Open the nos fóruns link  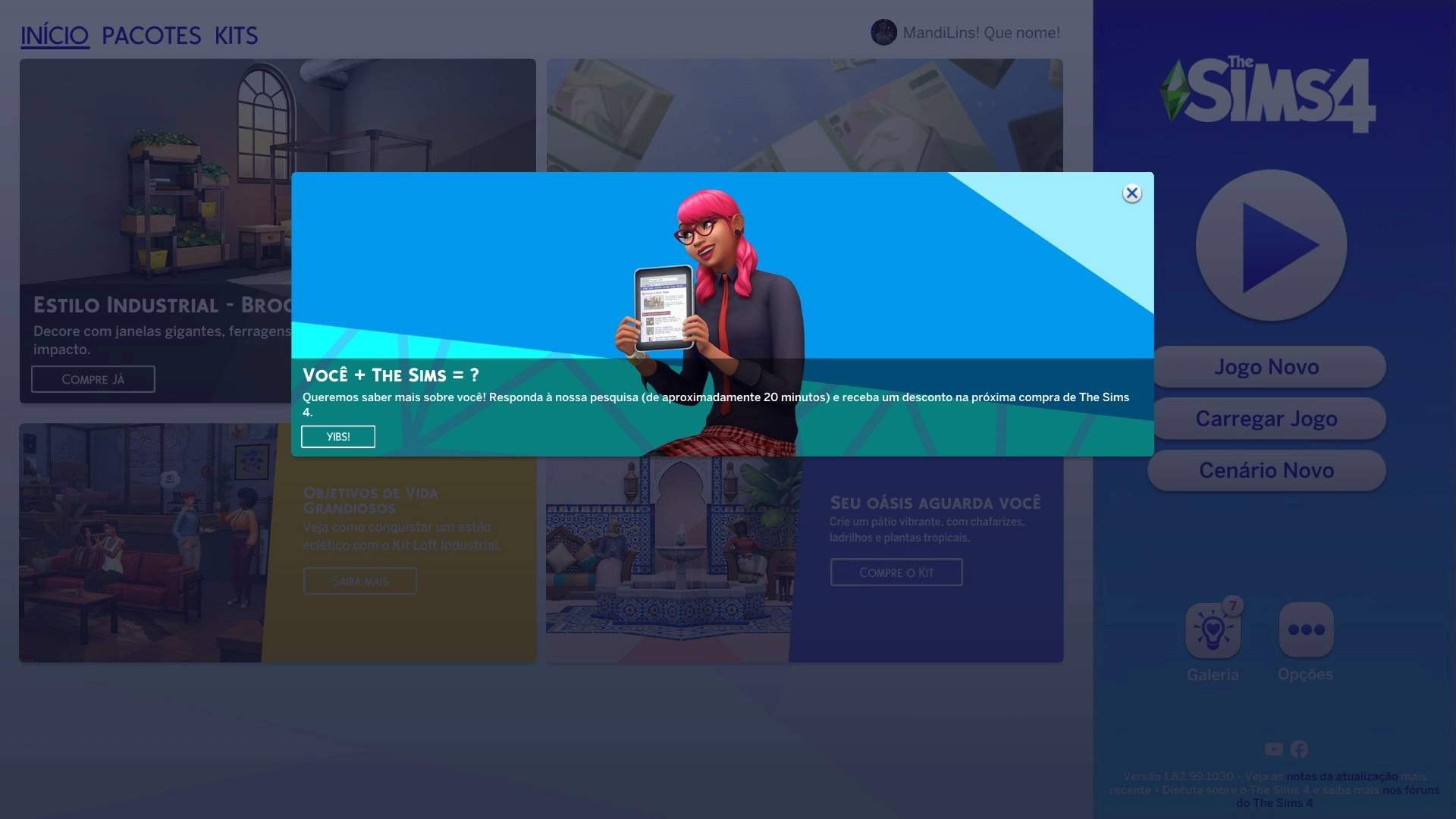1410,790
